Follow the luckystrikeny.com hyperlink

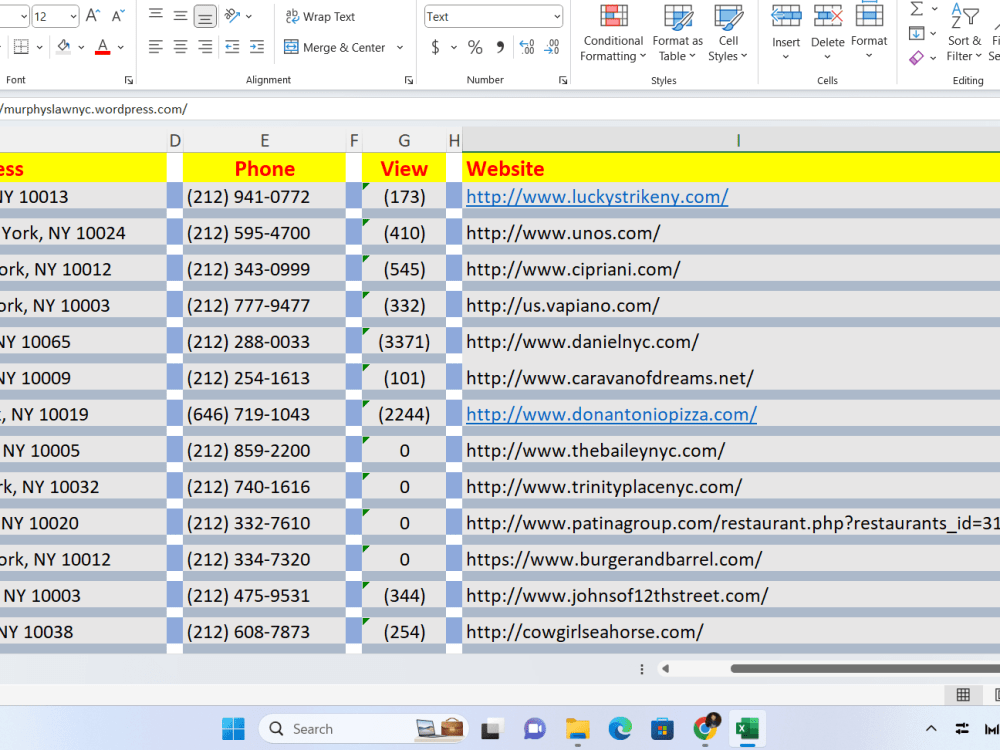point(597,196)
